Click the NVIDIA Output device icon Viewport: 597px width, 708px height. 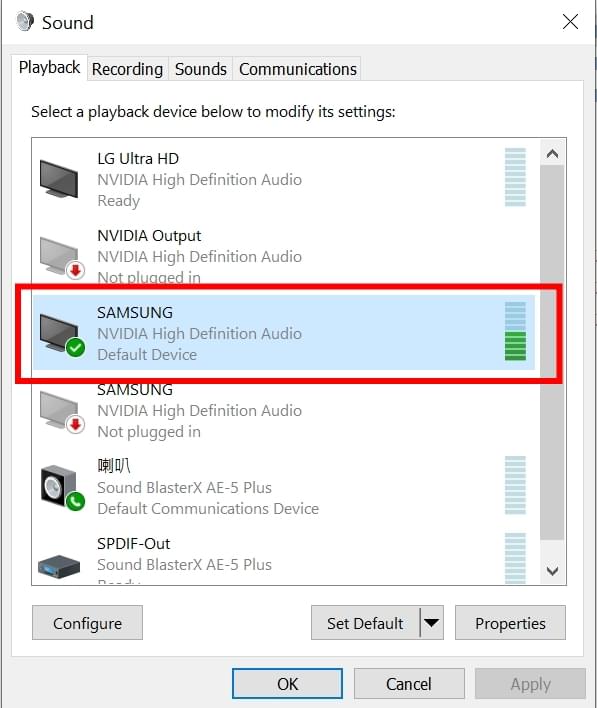pos(61,258)
